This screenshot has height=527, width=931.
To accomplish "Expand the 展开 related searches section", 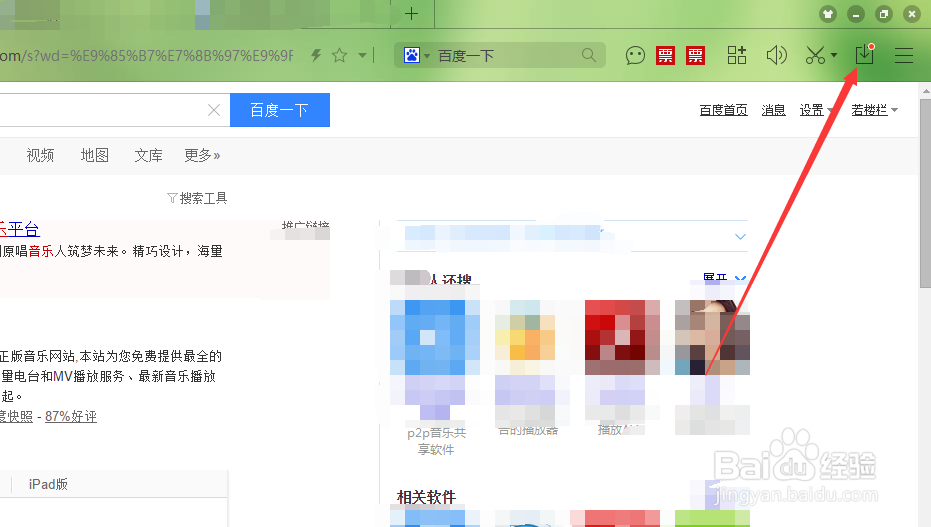I will point(724,277).
